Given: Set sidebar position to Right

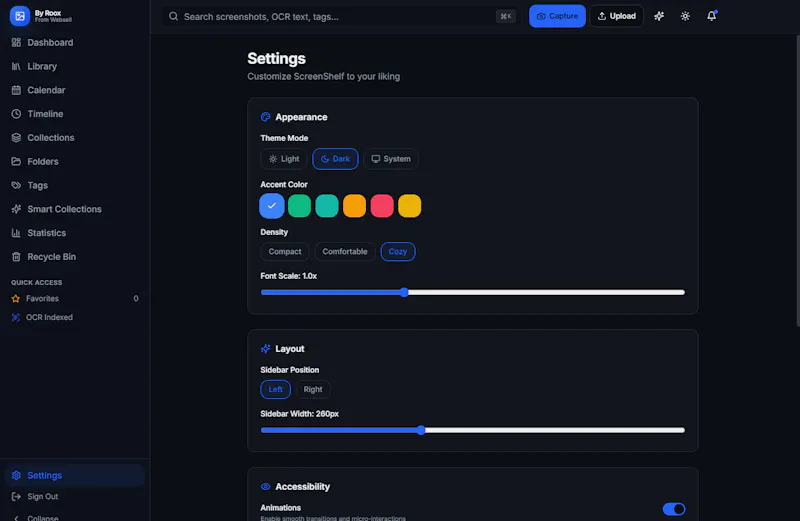Looking at the screenshot, I should point(313,389).
